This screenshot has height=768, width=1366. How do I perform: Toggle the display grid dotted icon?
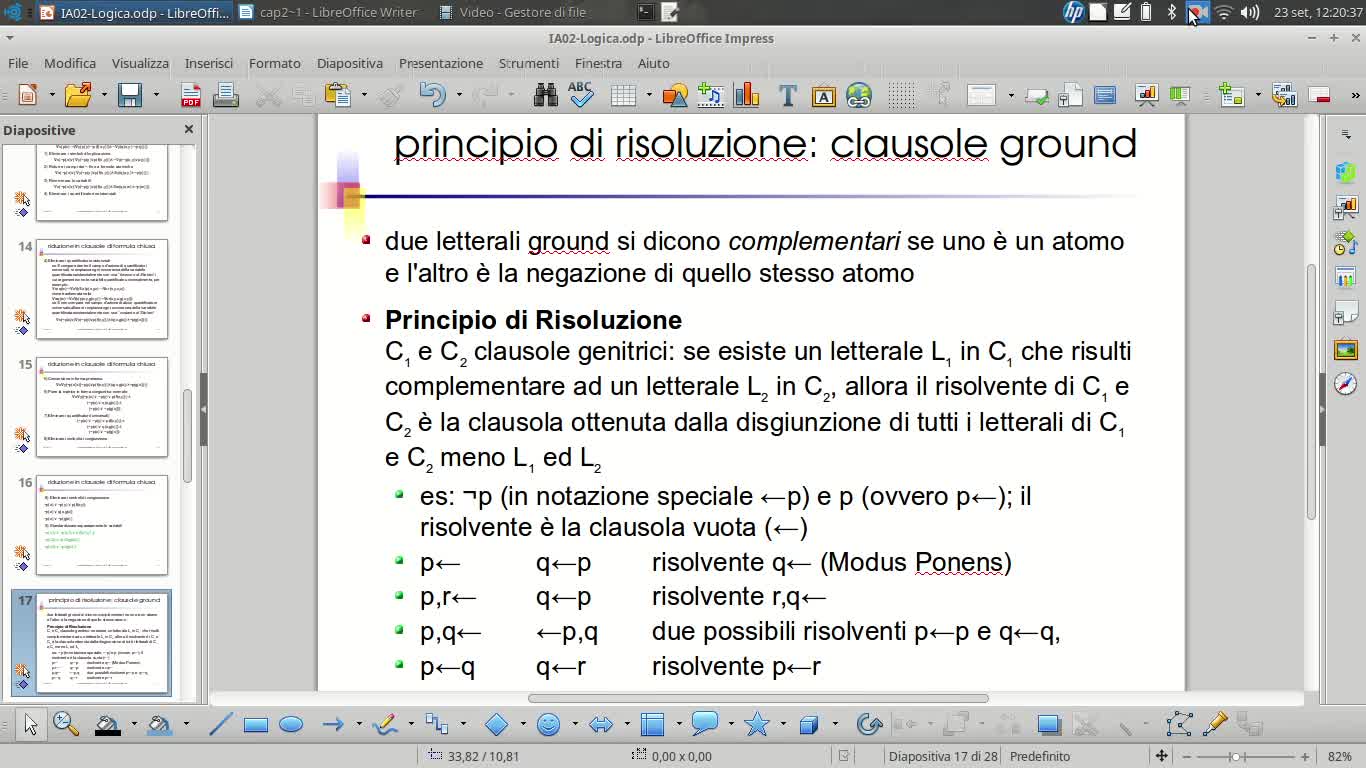click(901, 95)
